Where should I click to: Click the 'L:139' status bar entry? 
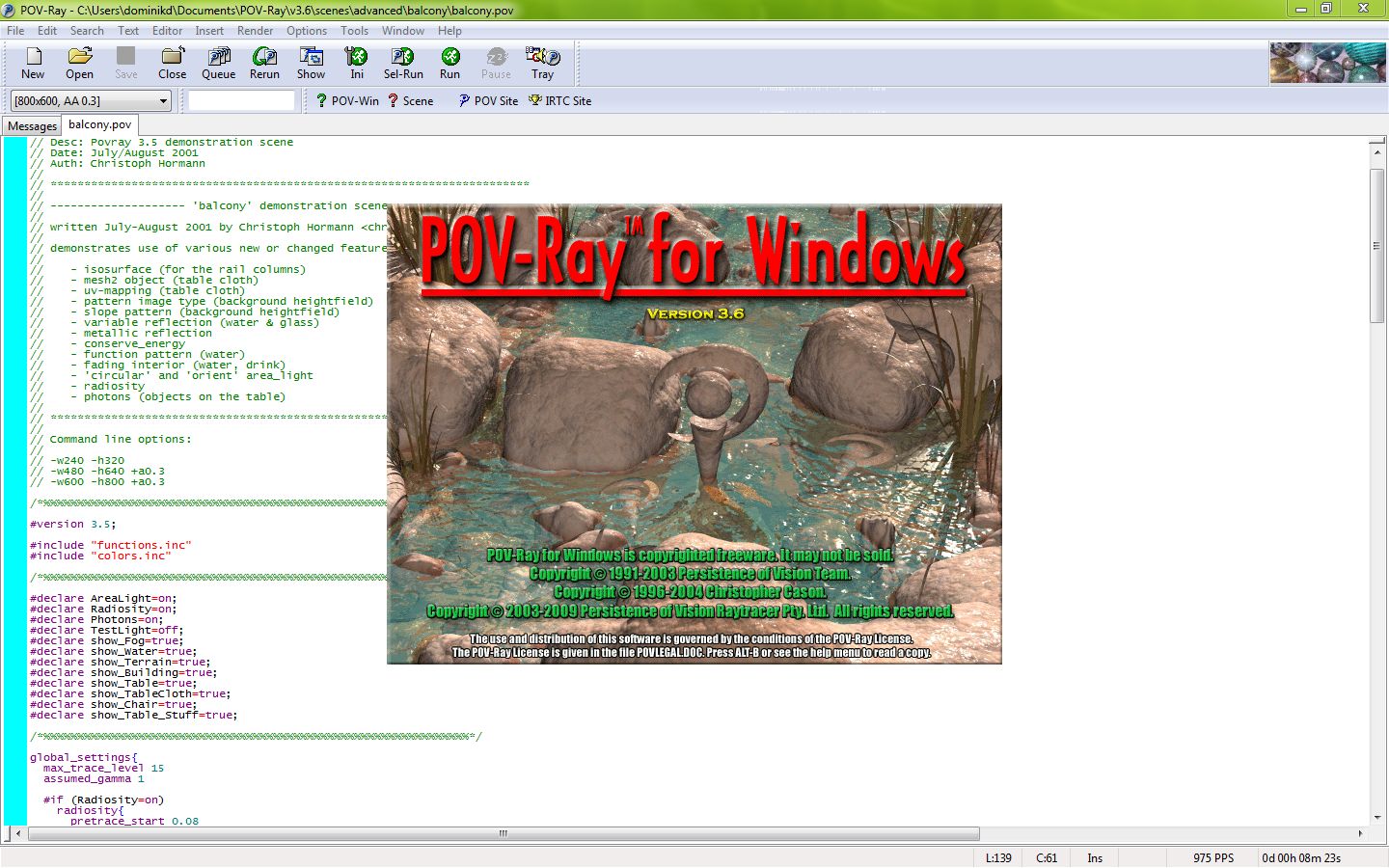point(998,857)
